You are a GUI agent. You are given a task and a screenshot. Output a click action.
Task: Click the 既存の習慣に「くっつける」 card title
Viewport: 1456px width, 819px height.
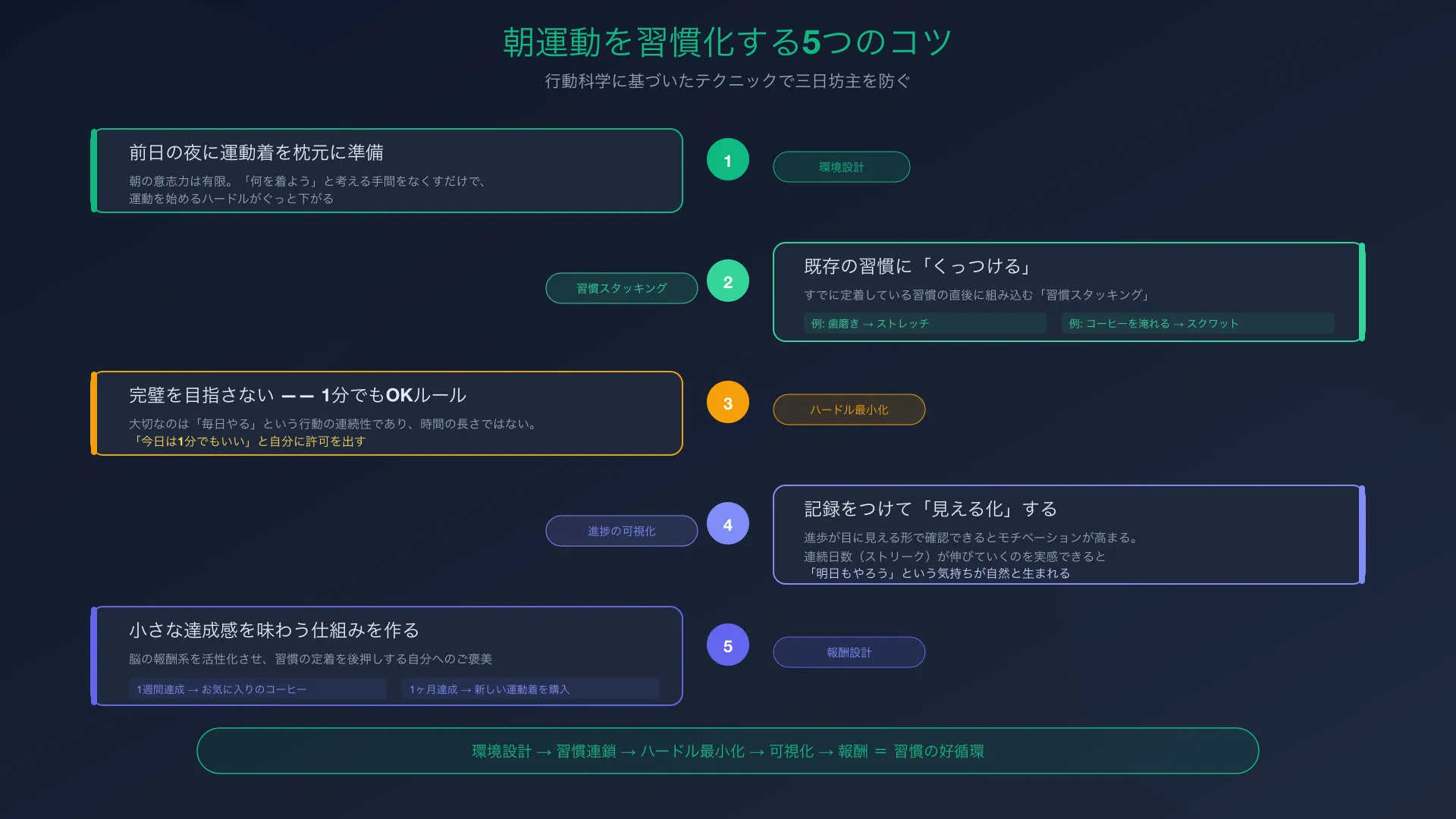pyautogui.click(x=917, y=266)
